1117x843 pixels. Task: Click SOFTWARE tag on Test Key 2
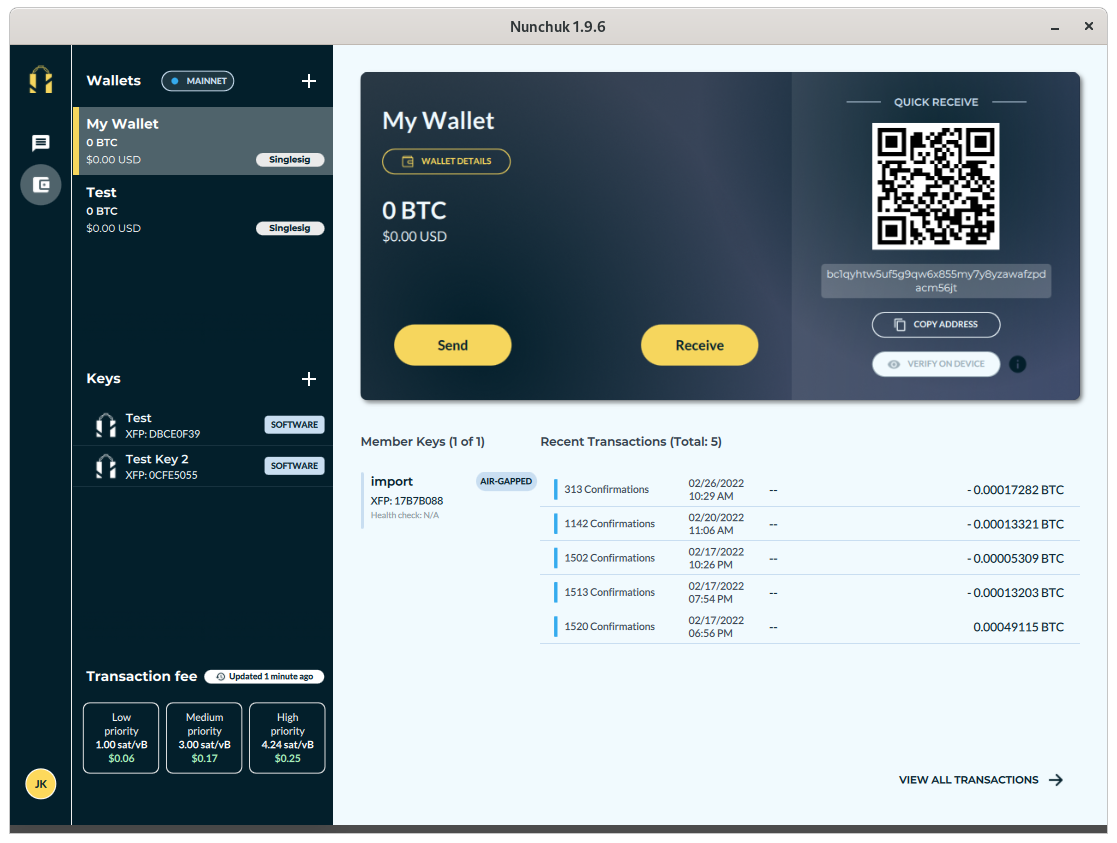[294, 466]
